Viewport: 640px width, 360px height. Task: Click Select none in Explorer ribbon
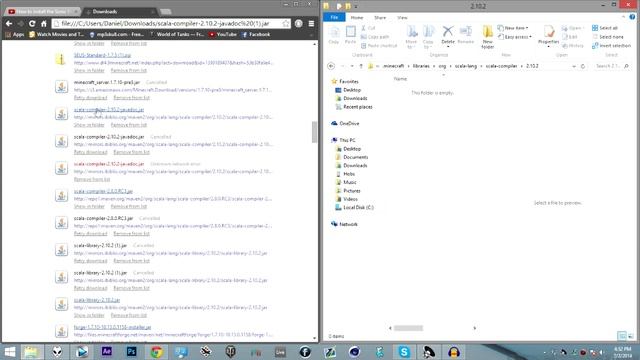[x=607, y=37]
